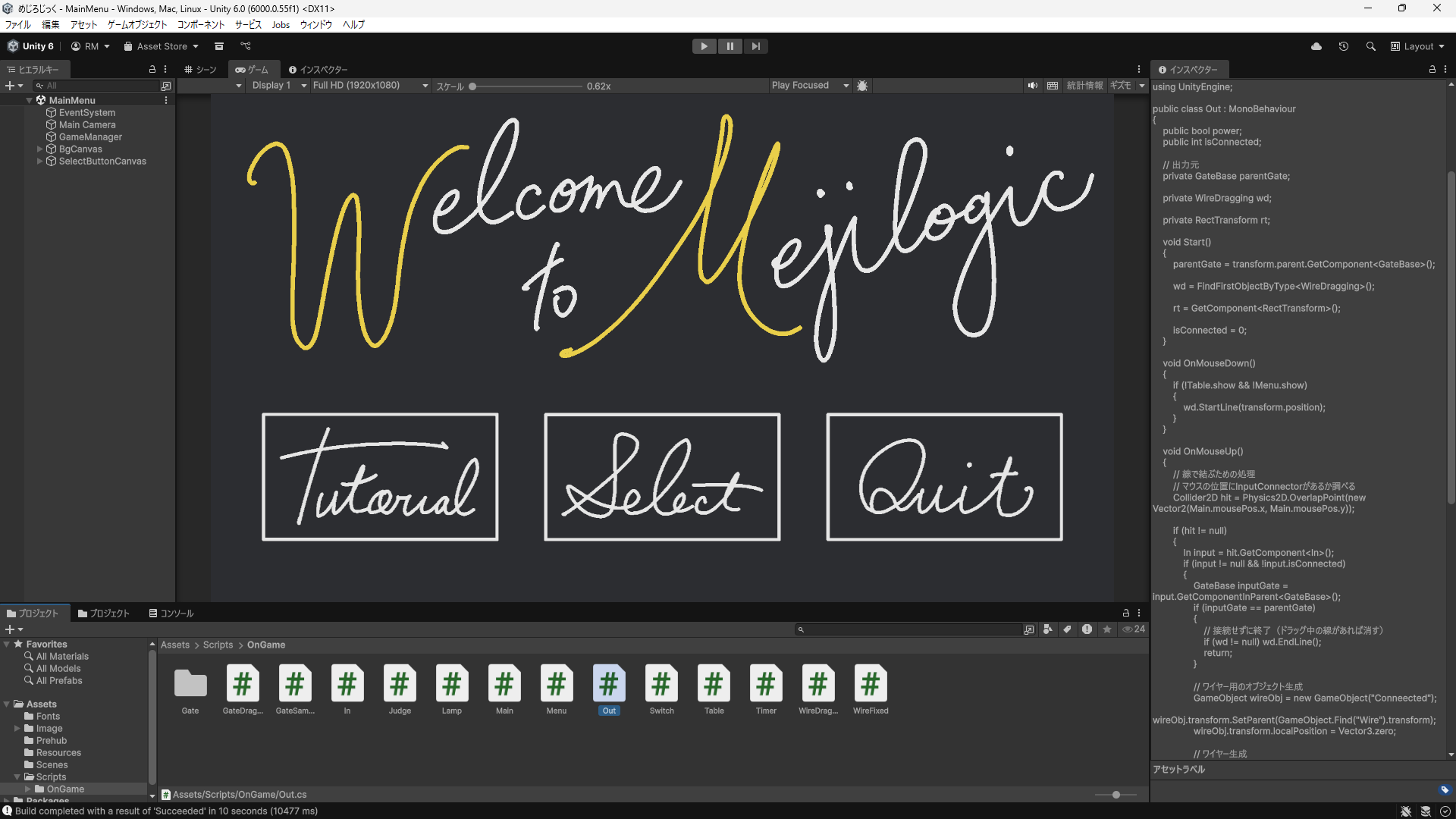
Task: Open the undo history icon
Action: coord(1344,46)
